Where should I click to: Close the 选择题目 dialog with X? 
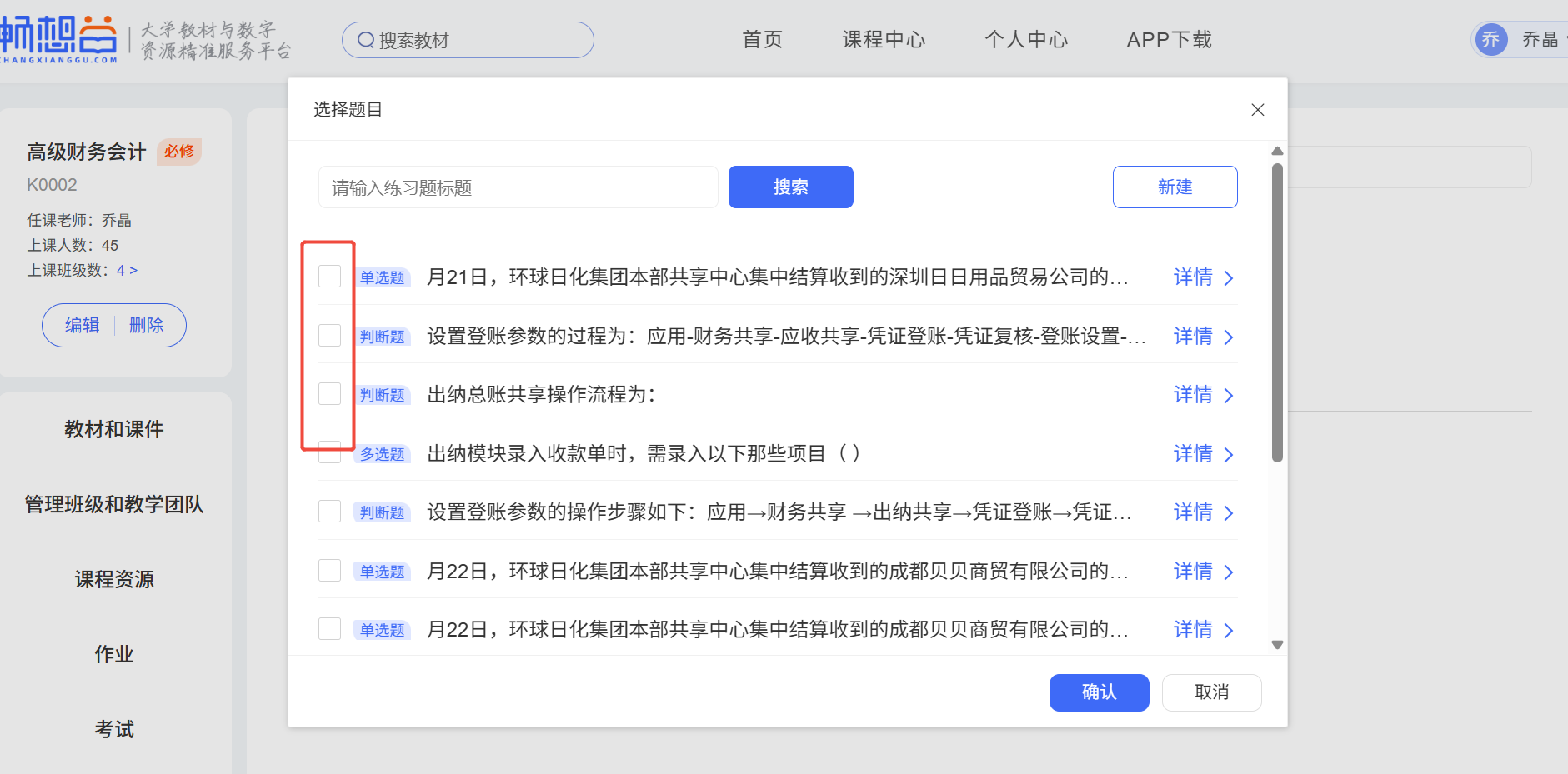(1257, 110)
